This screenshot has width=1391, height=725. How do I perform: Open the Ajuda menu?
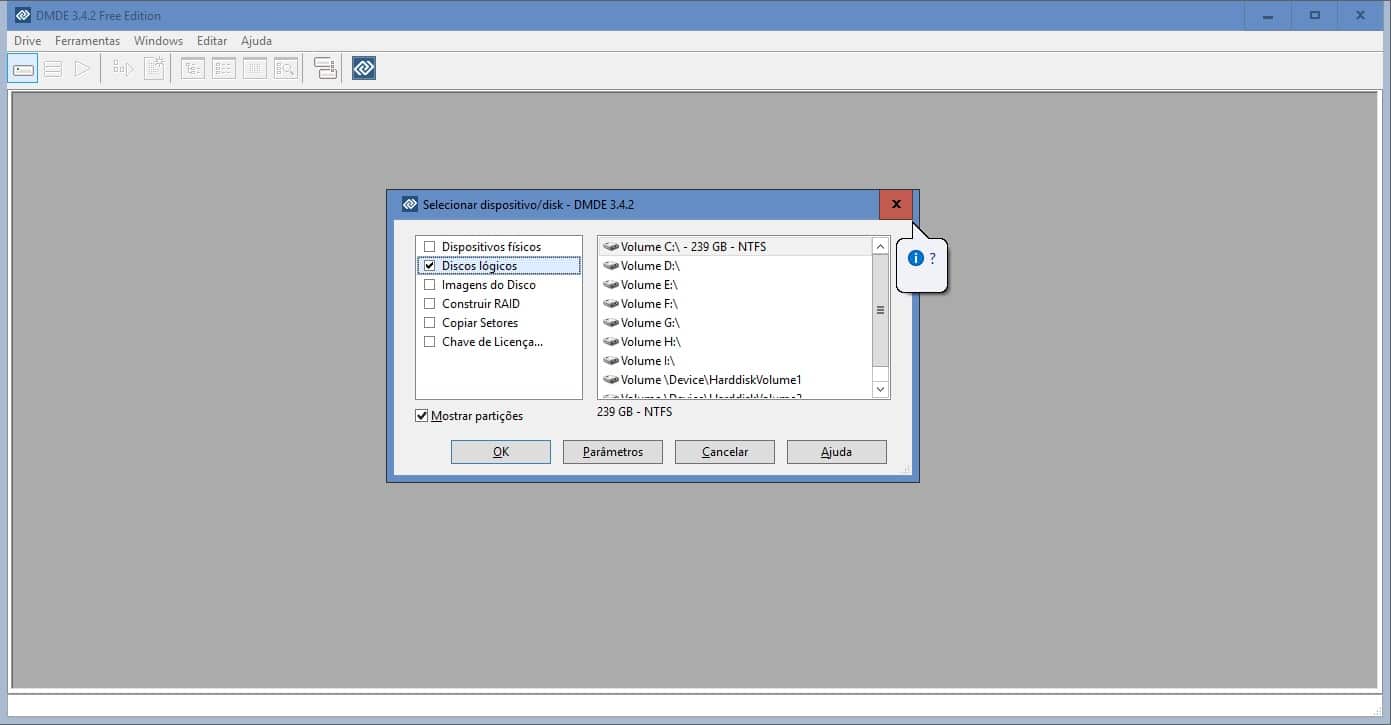[256, 41]
